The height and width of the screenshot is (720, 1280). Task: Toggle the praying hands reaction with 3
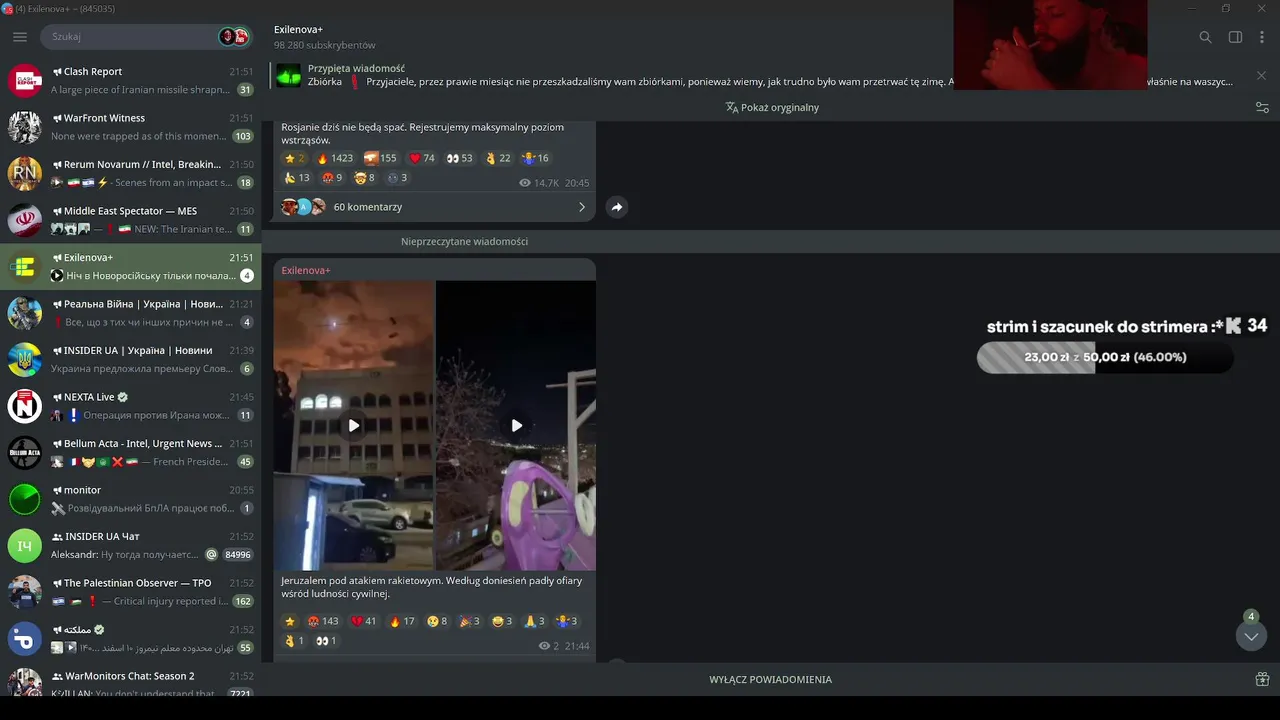click(x=536, y=621)
